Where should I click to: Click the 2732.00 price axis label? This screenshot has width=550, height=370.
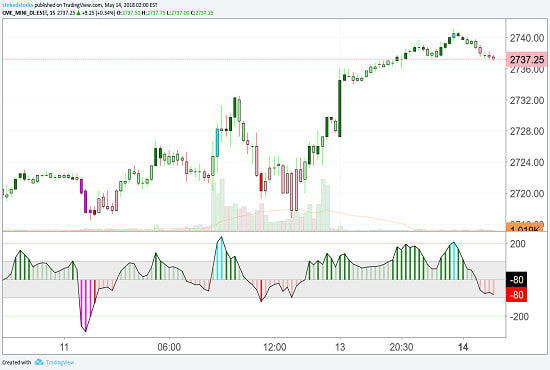(527, 100)
